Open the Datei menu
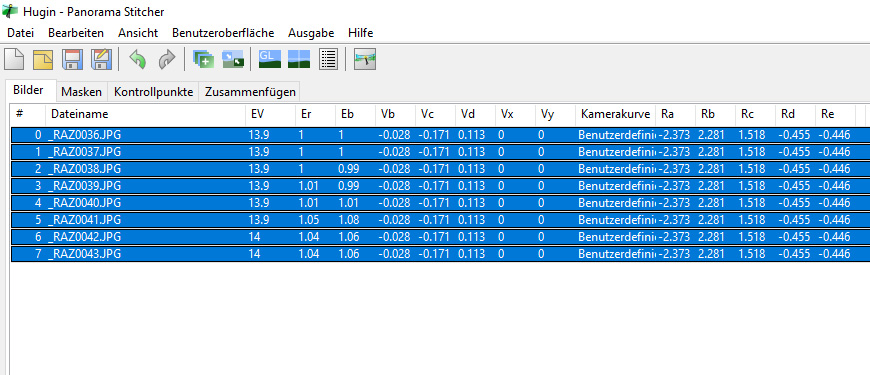This screenshot has height=375, width=870. tap(21, 33)
